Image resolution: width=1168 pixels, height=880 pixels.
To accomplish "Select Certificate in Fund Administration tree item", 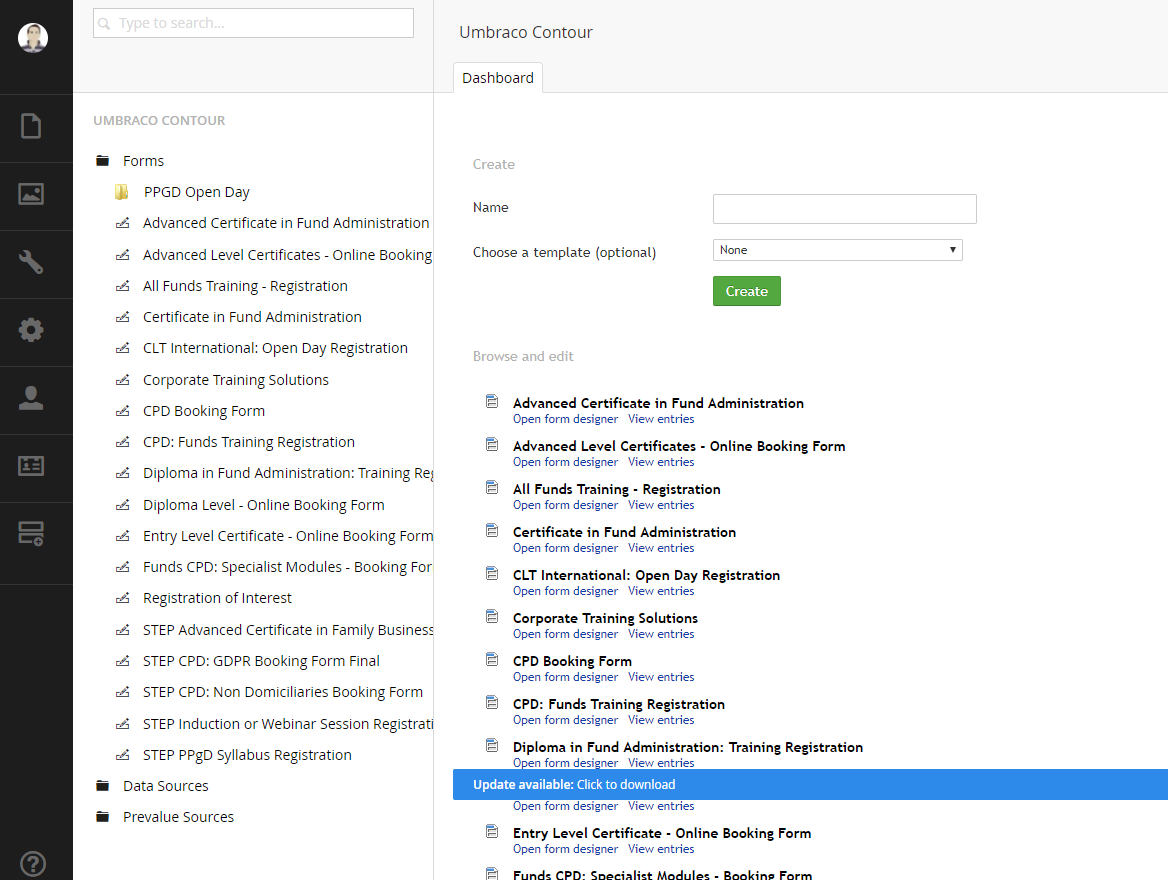I will click(x=253, y=317).
